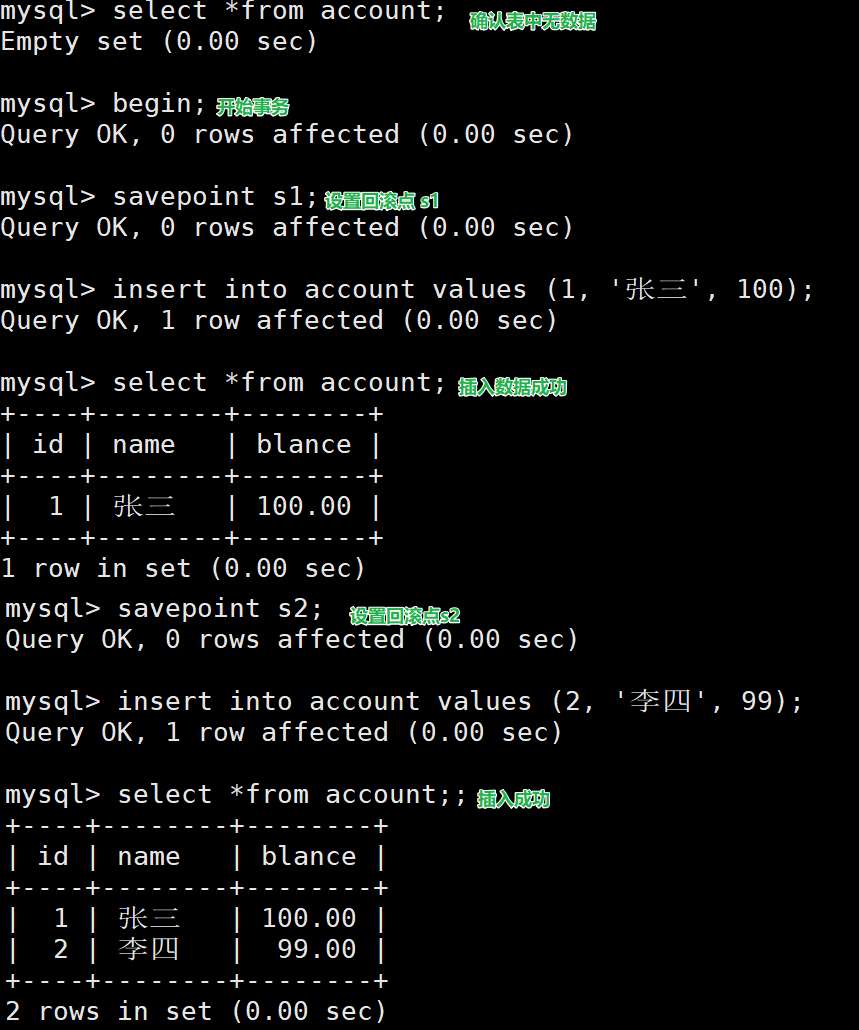
Task: Click the insert statement for 李四
Action: click(x=460, y=702)
